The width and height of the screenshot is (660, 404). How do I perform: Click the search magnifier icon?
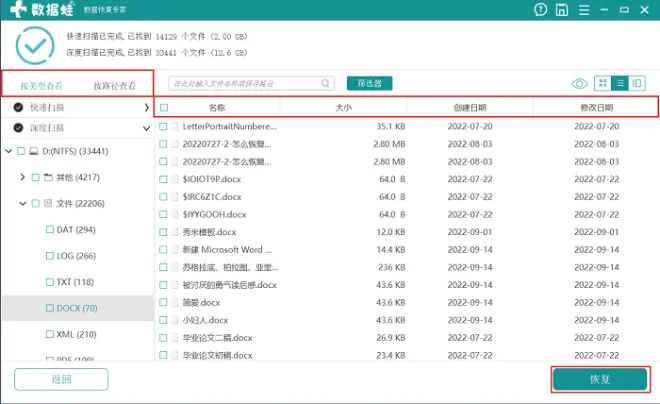click(325, 83)
